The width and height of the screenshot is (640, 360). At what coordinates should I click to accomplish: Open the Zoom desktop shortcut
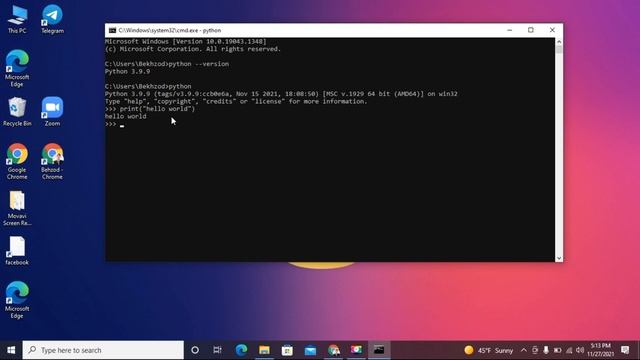[52, 112]
